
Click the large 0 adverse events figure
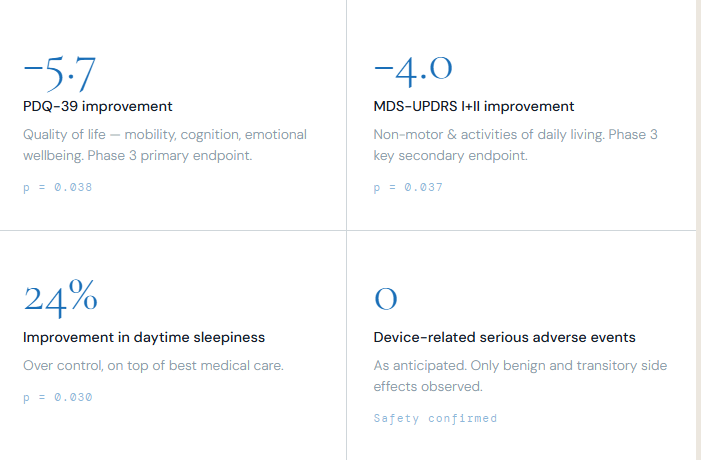(385, 298)
